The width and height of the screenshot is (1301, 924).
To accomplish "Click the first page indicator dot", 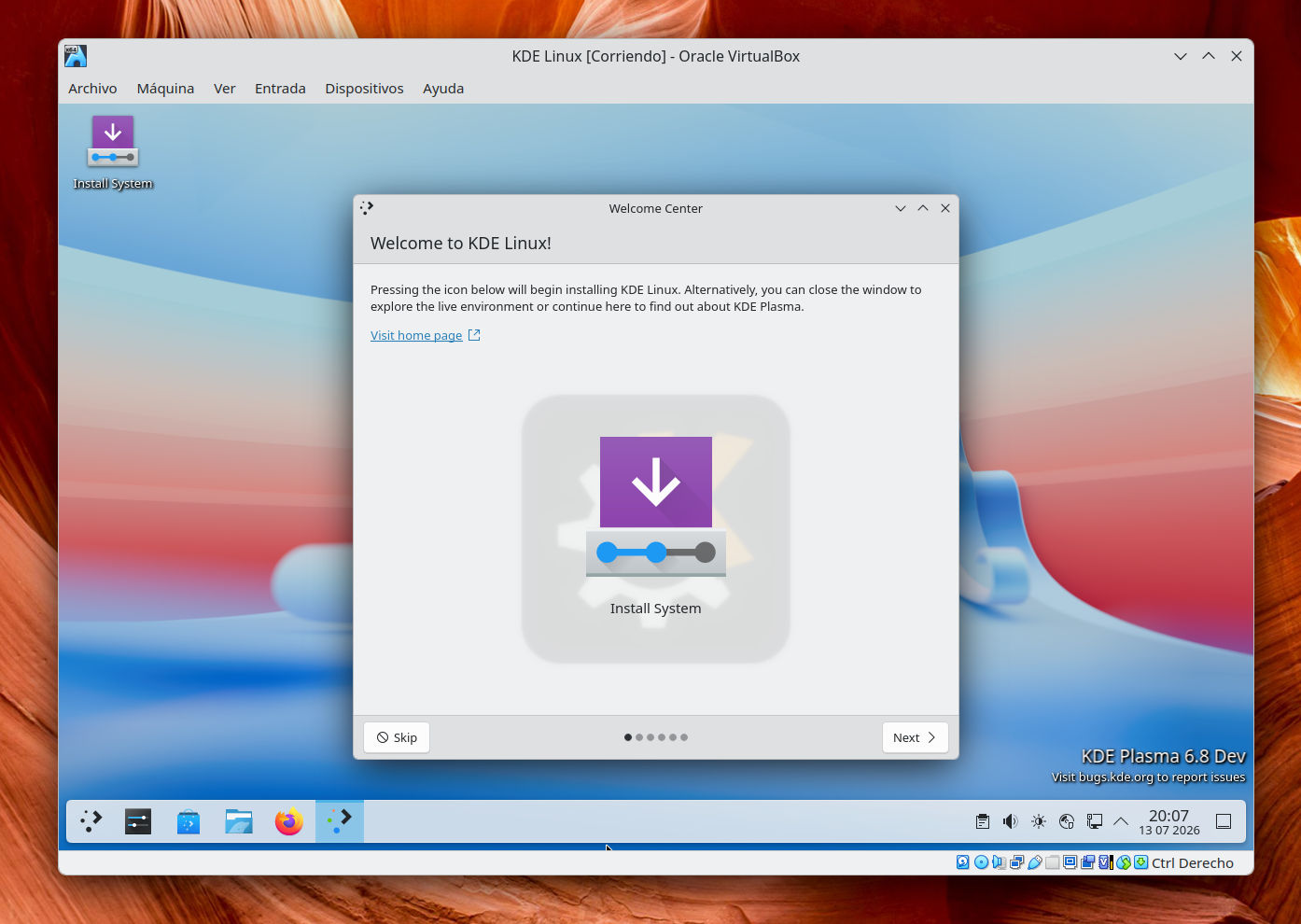I will tap(628, 737).
